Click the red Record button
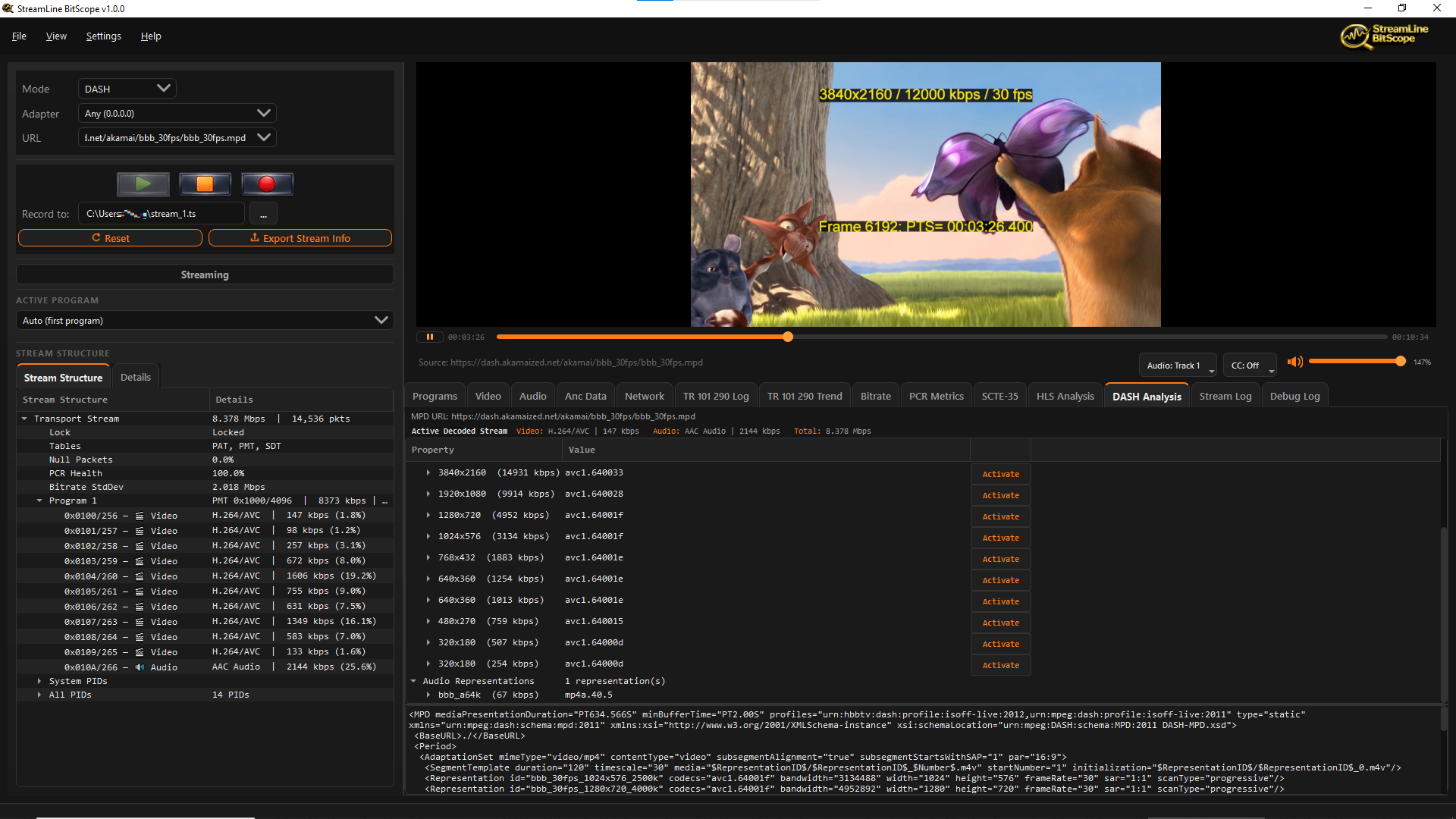1456x819 pixels. coord(267,184)
